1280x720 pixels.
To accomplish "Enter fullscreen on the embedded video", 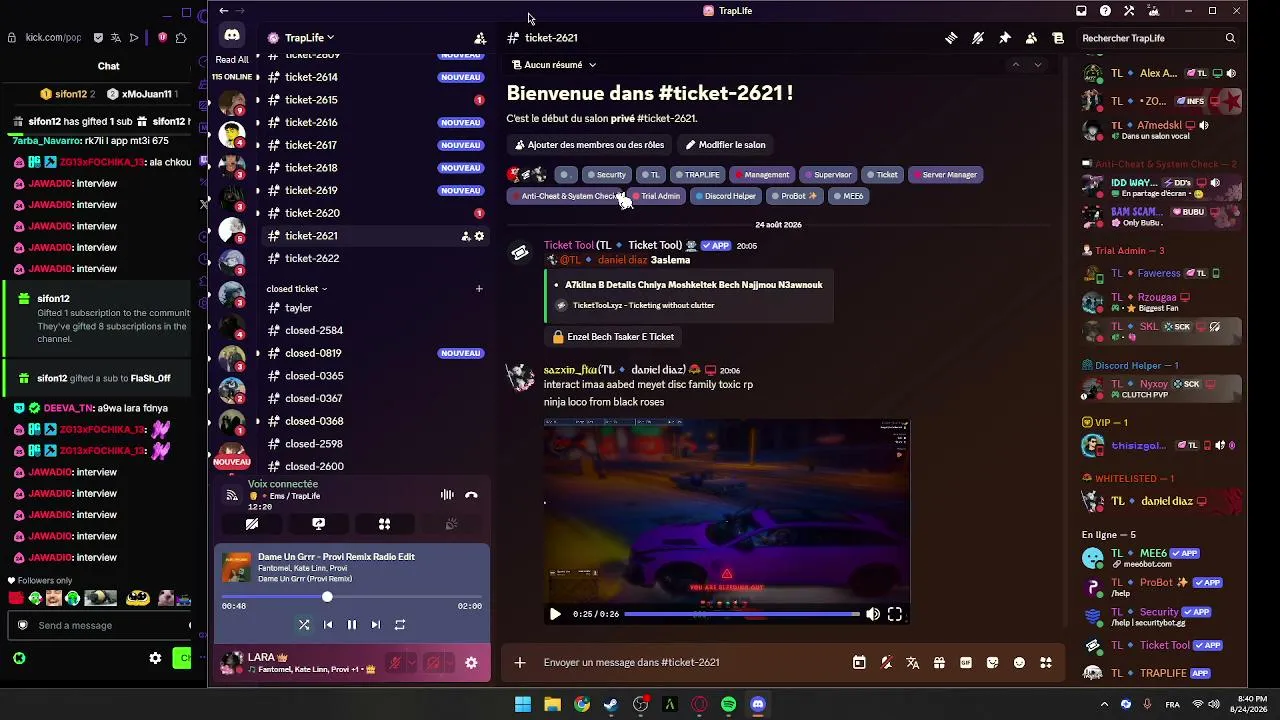I will coord(894,615).
